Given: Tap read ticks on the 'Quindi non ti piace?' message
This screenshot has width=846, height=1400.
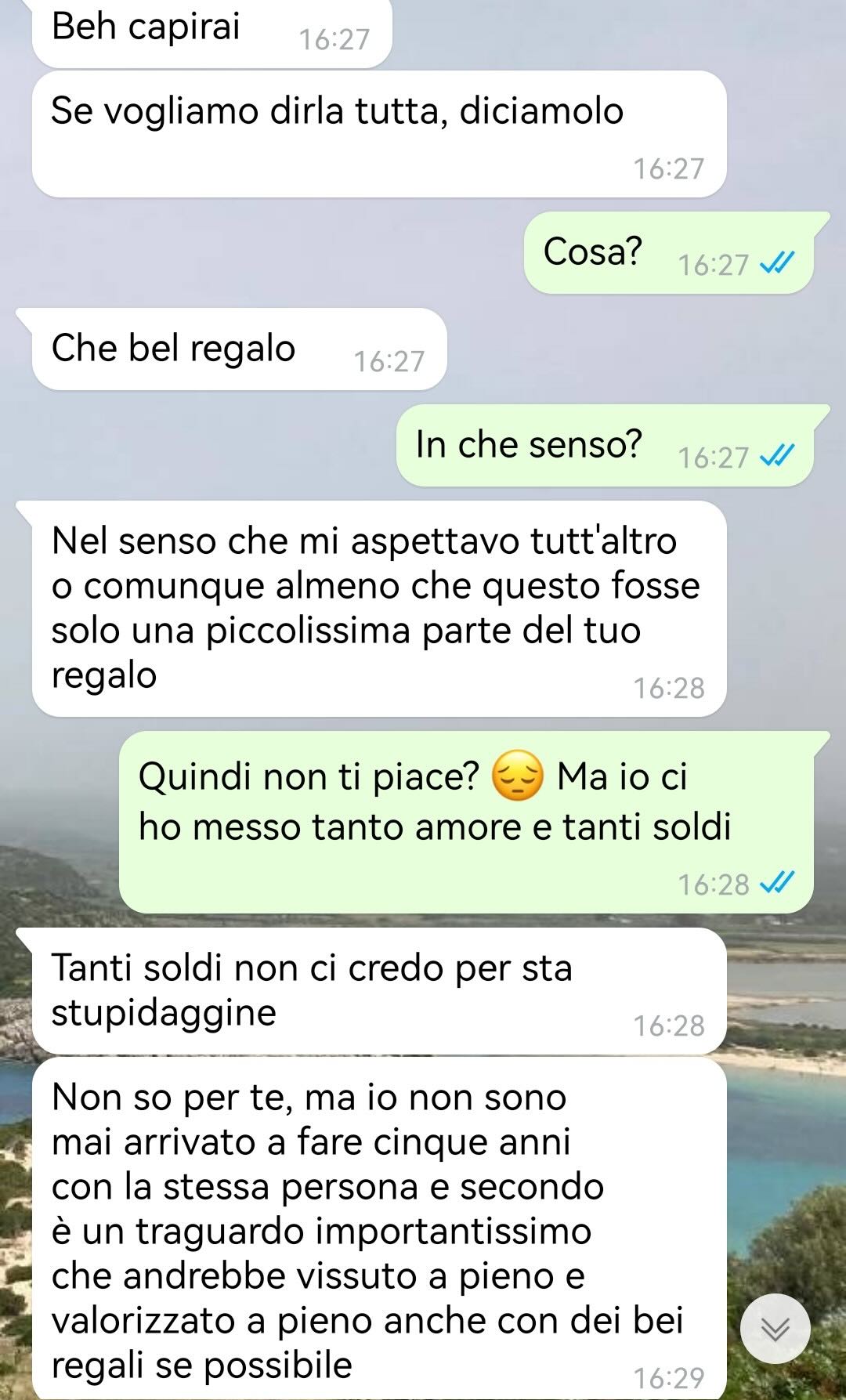Looking at the screenshot, I should pos(778,883).
